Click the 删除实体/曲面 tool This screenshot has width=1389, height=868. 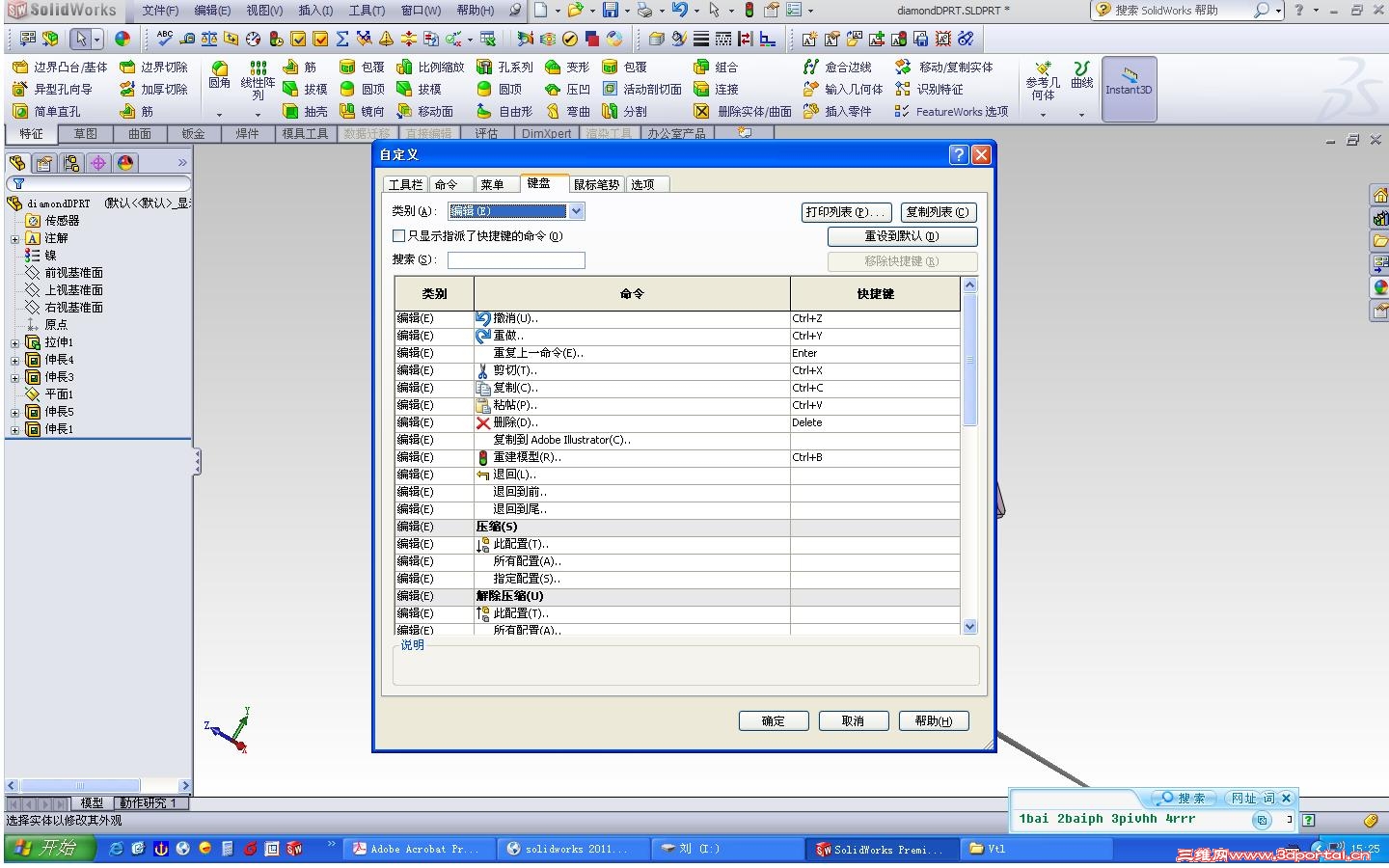[743, 112]
